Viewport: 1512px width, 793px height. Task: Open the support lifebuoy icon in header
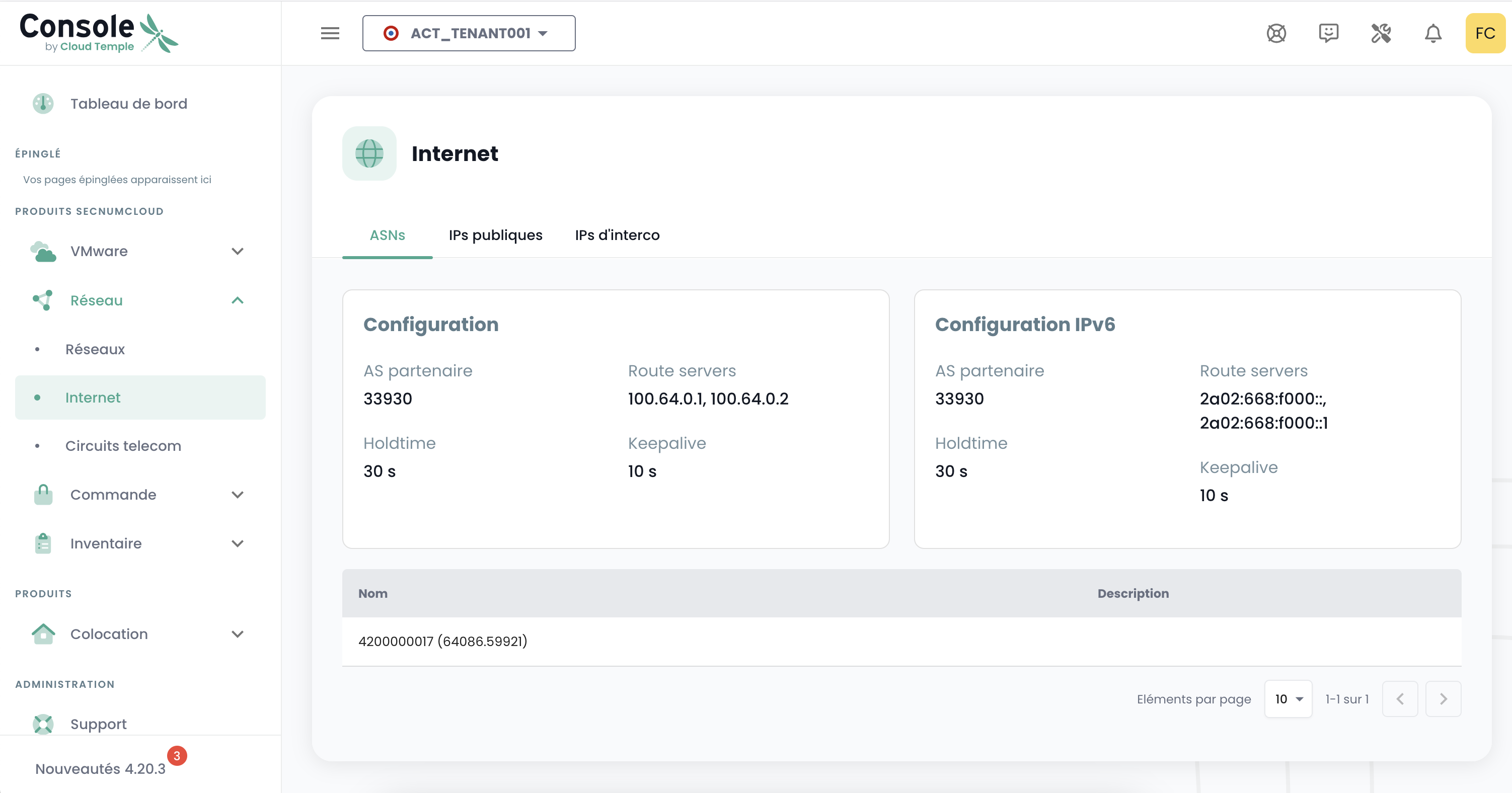click(1276, 33)
